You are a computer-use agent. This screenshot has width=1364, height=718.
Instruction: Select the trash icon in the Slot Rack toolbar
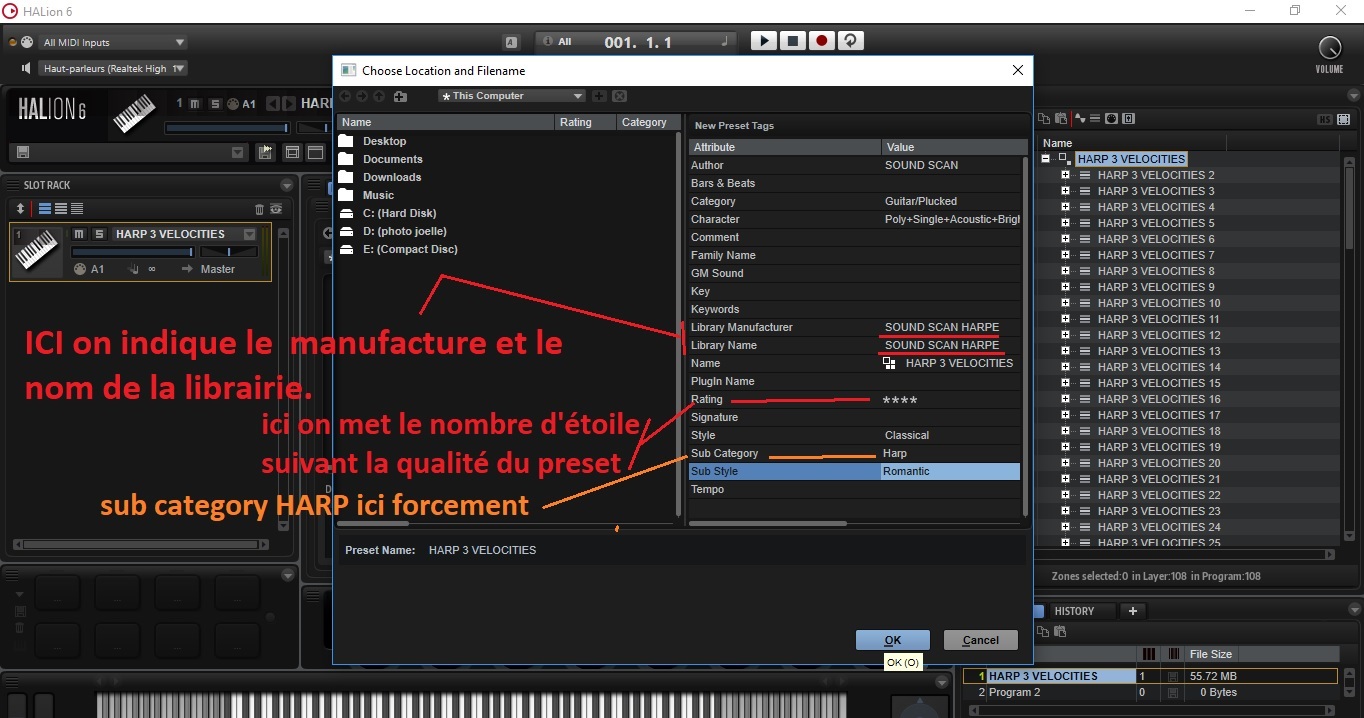(x=259, y=209)
